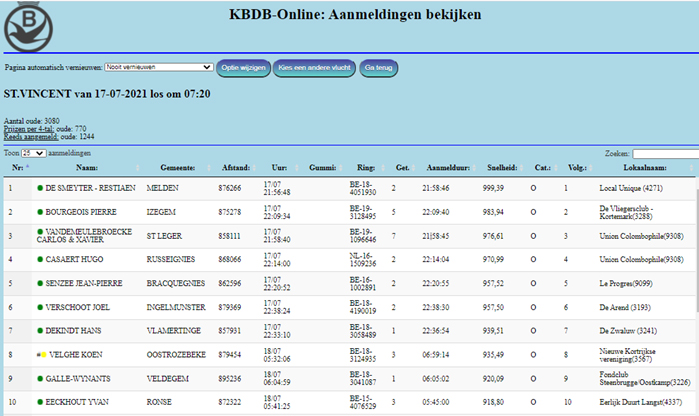Viewport: 699px width, 416px height.
Task: Click green status dot beside DEKINDT HANS
Action: point(40,331)
